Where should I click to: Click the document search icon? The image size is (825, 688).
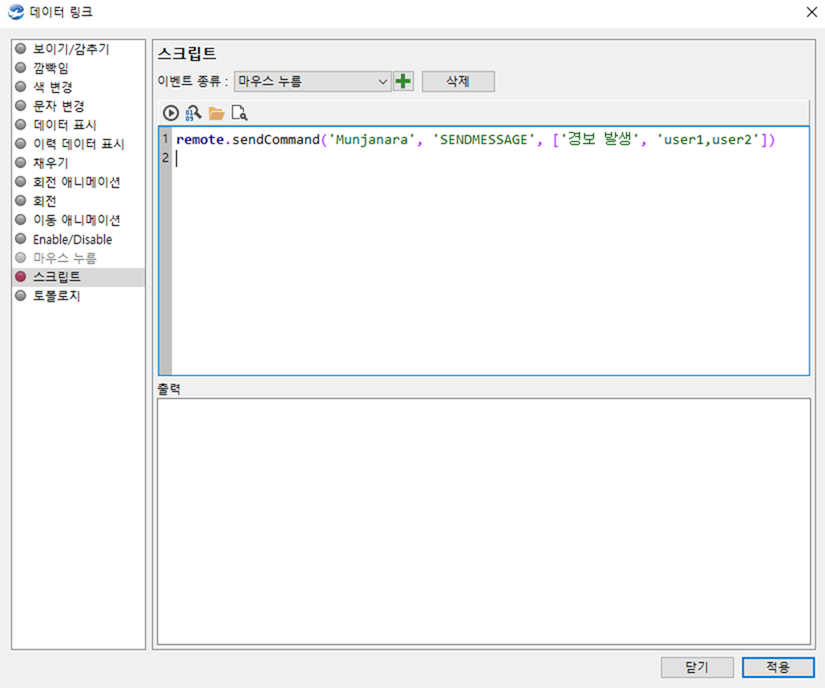pos(239,113)
